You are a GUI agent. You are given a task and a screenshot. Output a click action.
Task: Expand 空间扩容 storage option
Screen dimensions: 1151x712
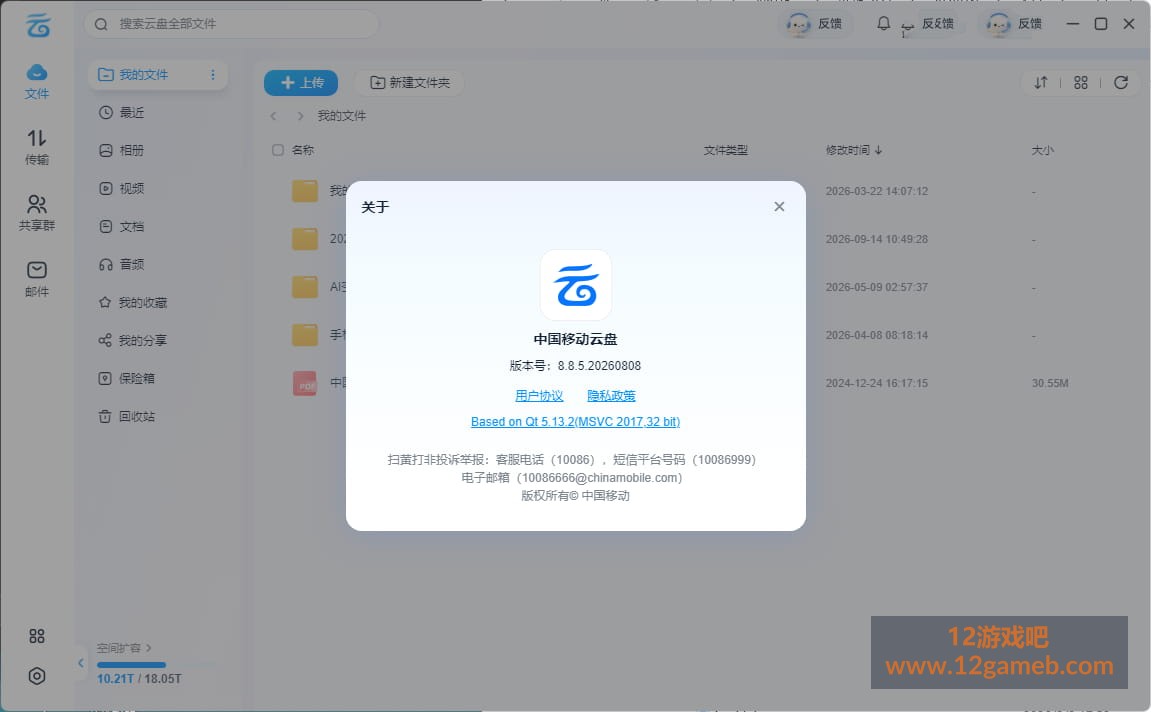coord(124,648)
